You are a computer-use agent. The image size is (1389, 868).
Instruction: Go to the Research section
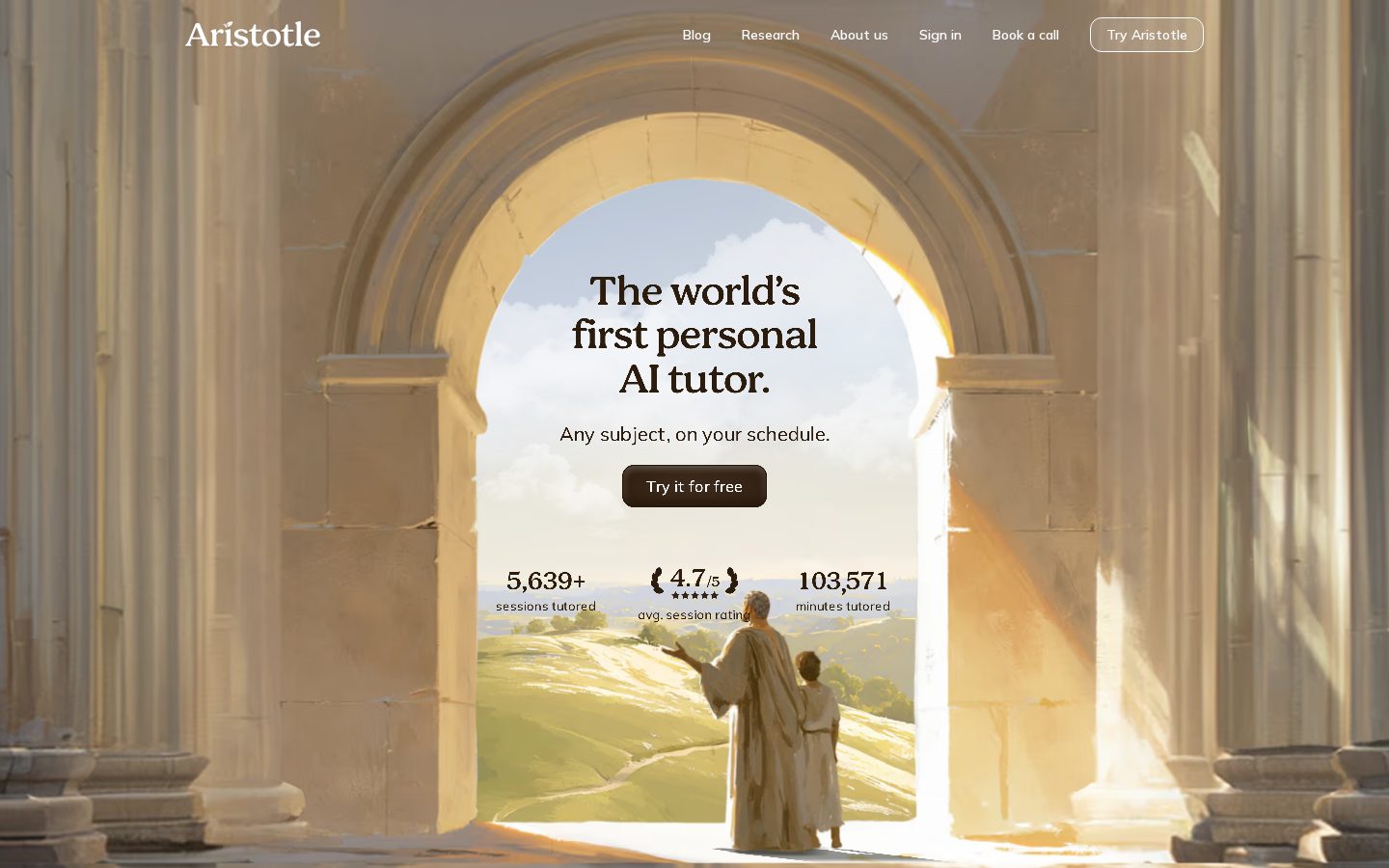[770, 35]
